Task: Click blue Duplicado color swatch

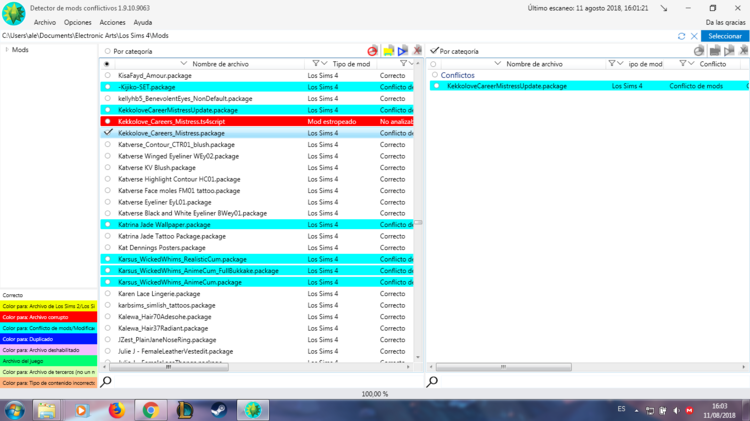Action: click(x=48, y=339)
